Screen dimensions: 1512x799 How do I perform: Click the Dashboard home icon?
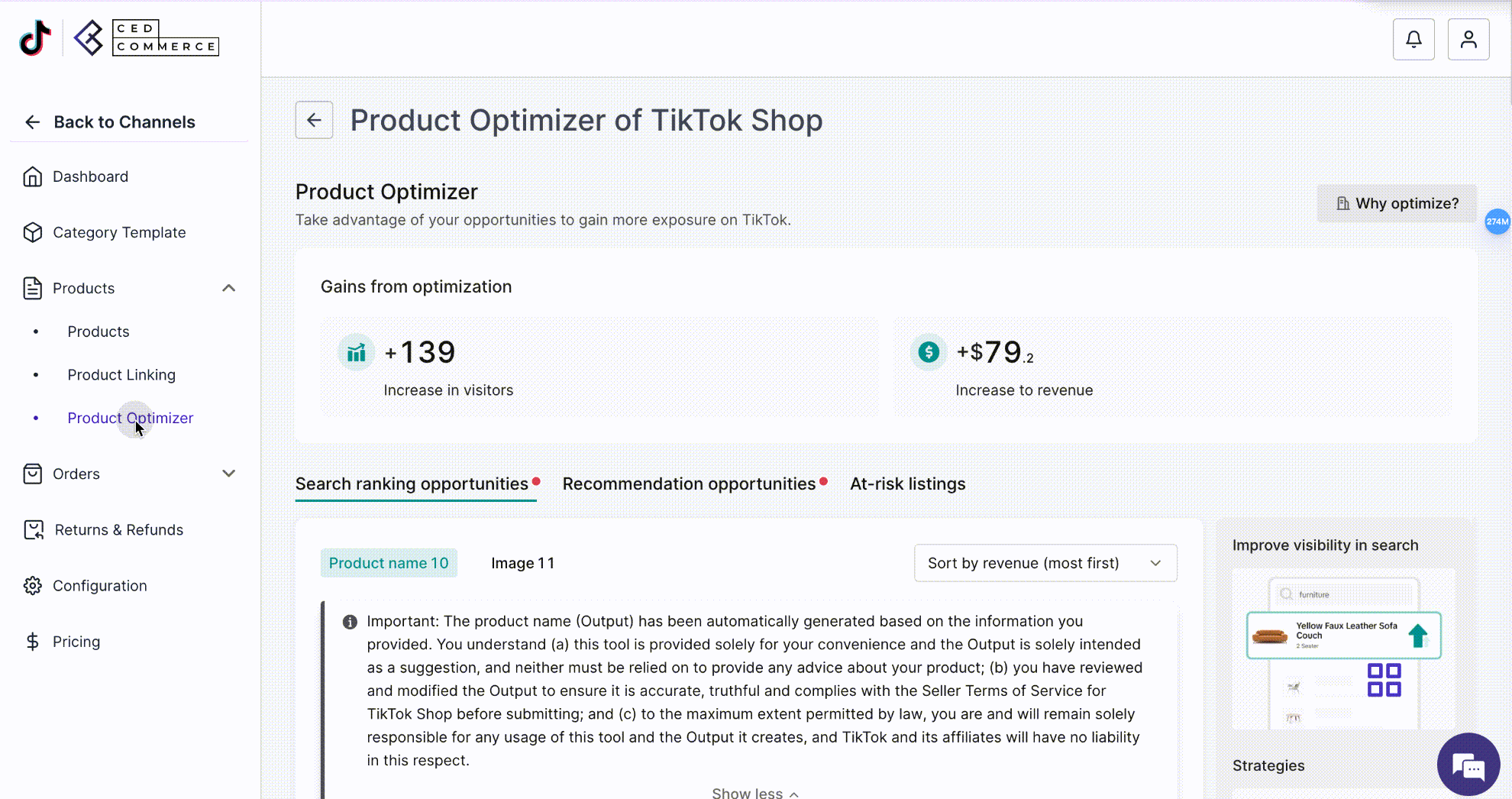coord(32,176)
